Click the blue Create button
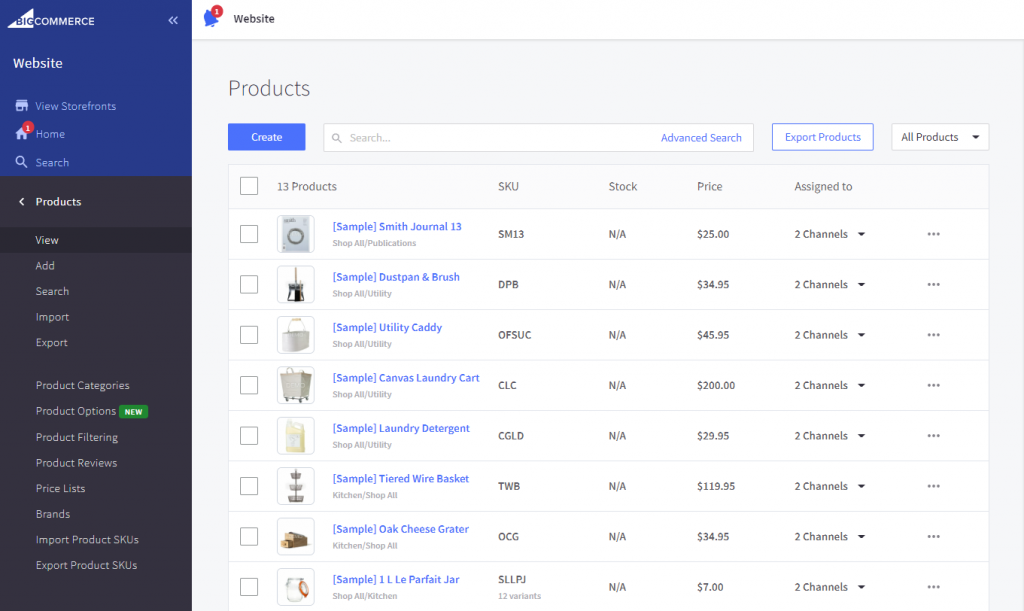Image resolution: width=1024 pixels, height=611 pixels. [266, 137]
